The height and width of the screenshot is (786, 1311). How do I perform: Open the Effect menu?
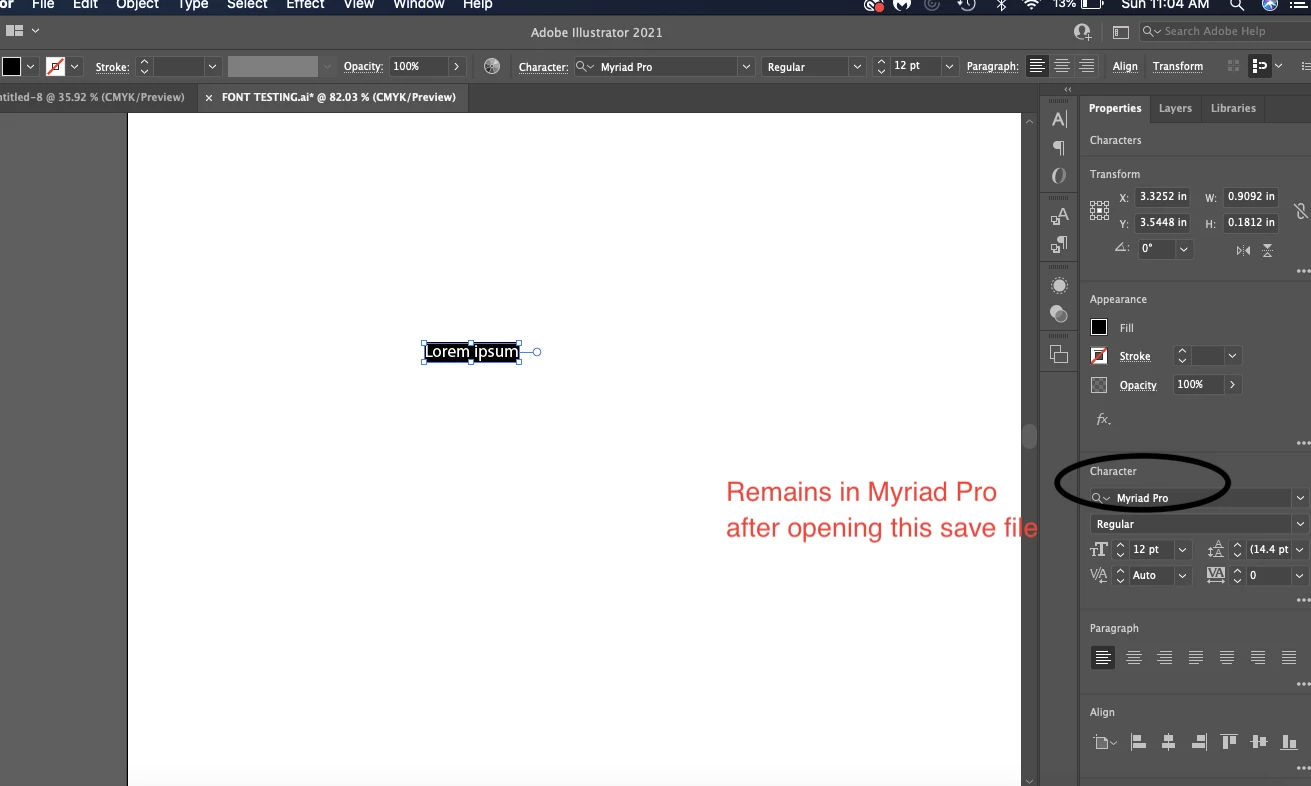[306, 5]
